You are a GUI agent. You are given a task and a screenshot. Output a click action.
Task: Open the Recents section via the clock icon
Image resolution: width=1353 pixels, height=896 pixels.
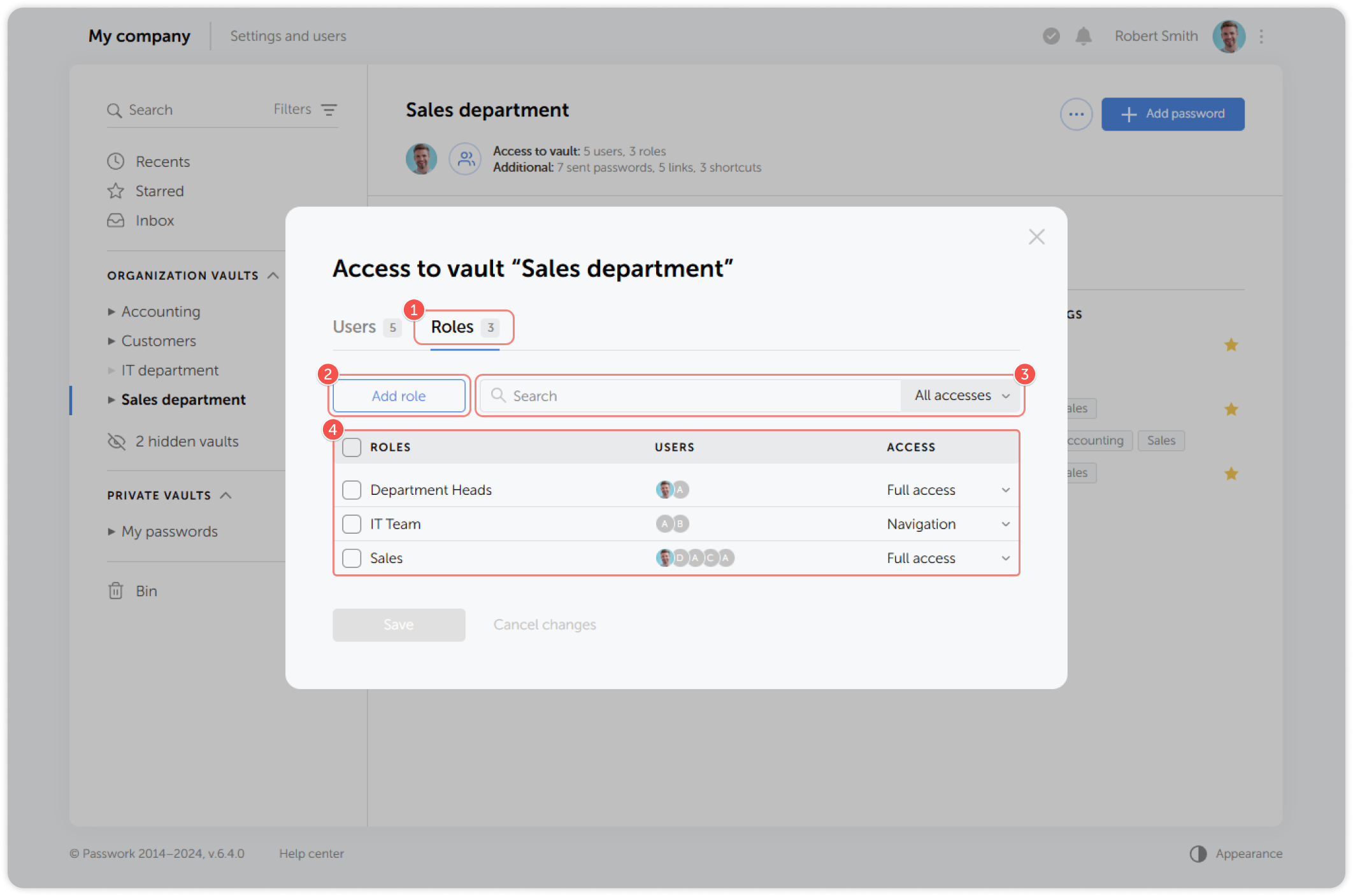[116, 161]
